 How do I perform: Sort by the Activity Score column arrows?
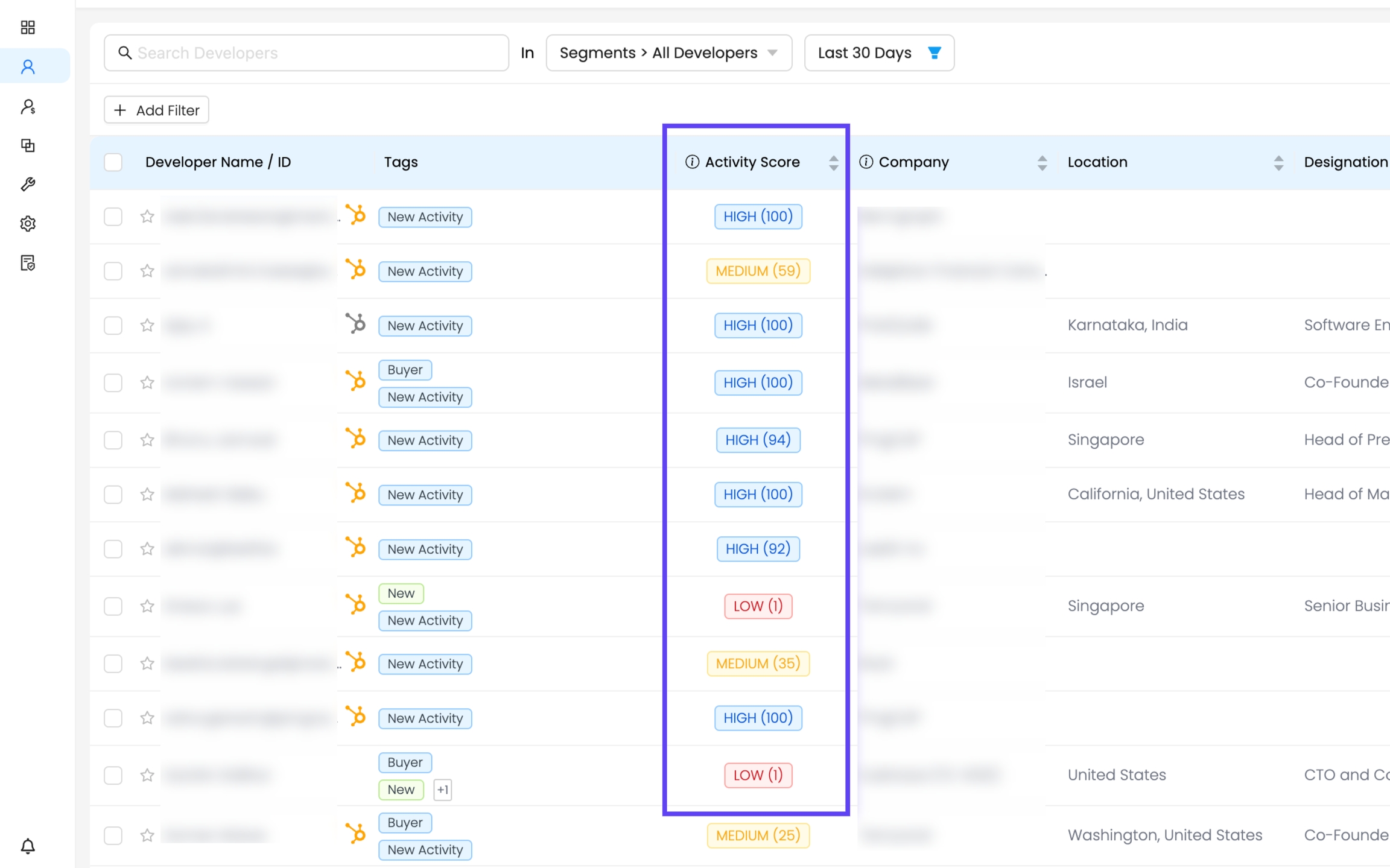coord(833,162)
